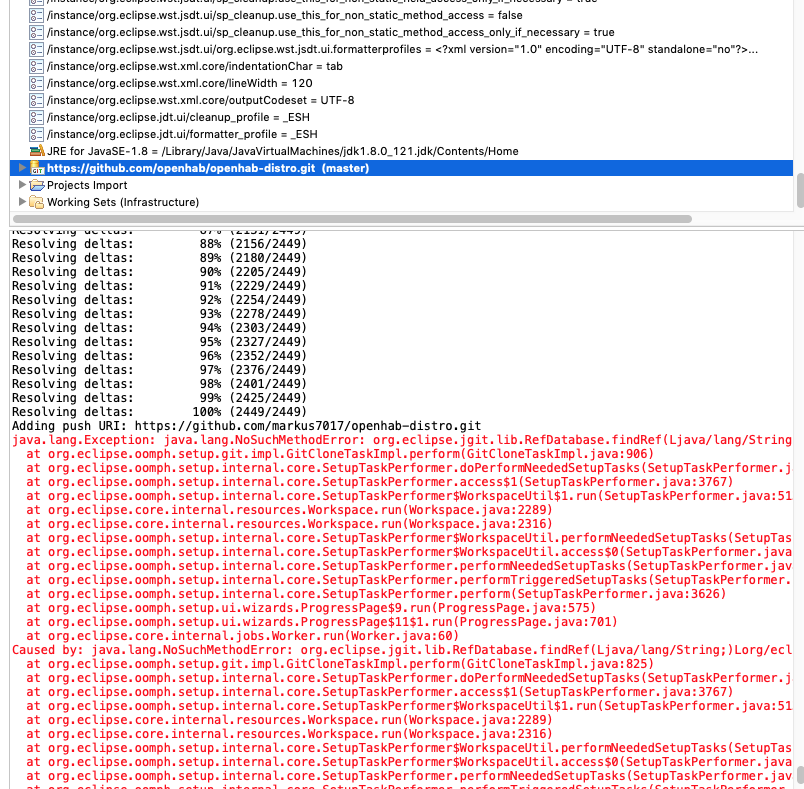804x789 pixels.
Task: Select the https://github.com/openhab/openhab-distro.git (master) row
Action: pos(401,168)
